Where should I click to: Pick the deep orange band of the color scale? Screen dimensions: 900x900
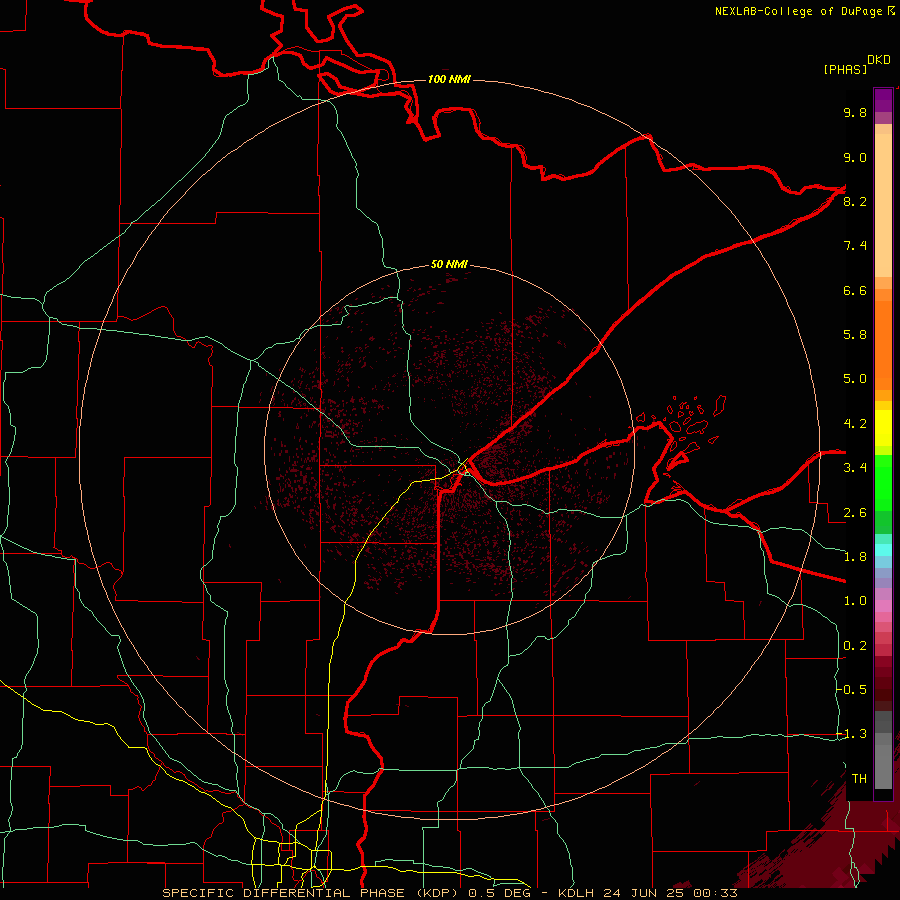[x=883, y=346]
